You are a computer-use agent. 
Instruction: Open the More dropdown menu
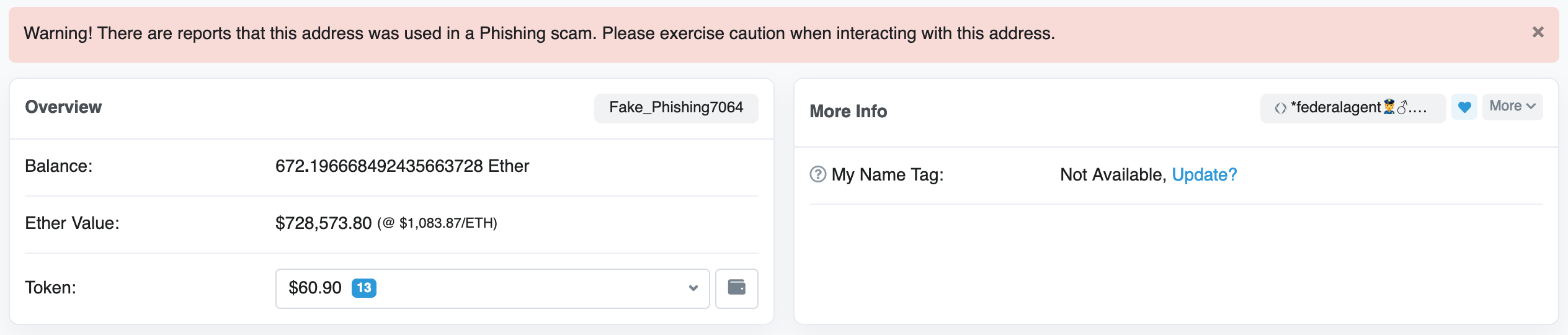click(x=1512, y=107)
